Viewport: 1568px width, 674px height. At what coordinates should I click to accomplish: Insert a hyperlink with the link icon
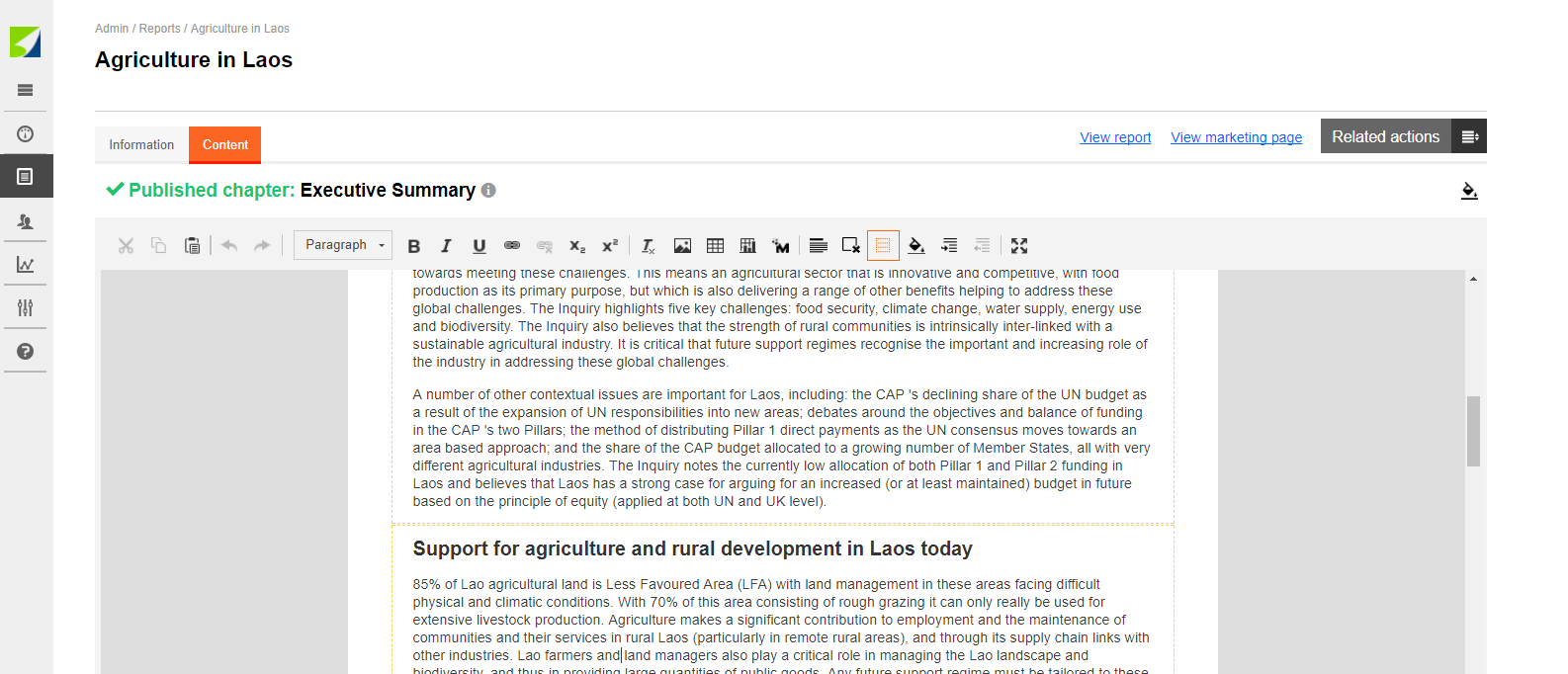[x=512, y=246]
